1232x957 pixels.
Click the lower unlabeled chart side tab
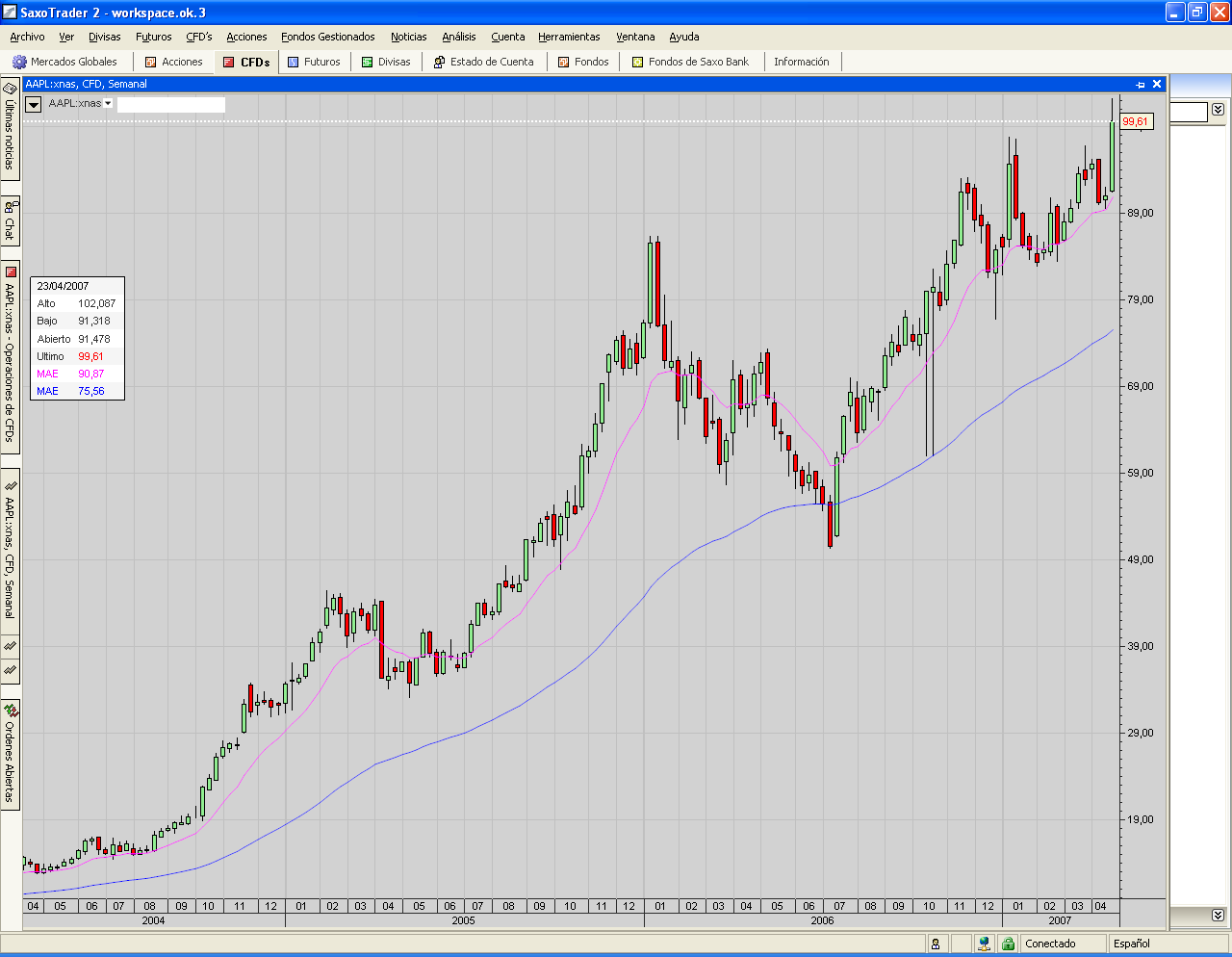click(10, 669)
